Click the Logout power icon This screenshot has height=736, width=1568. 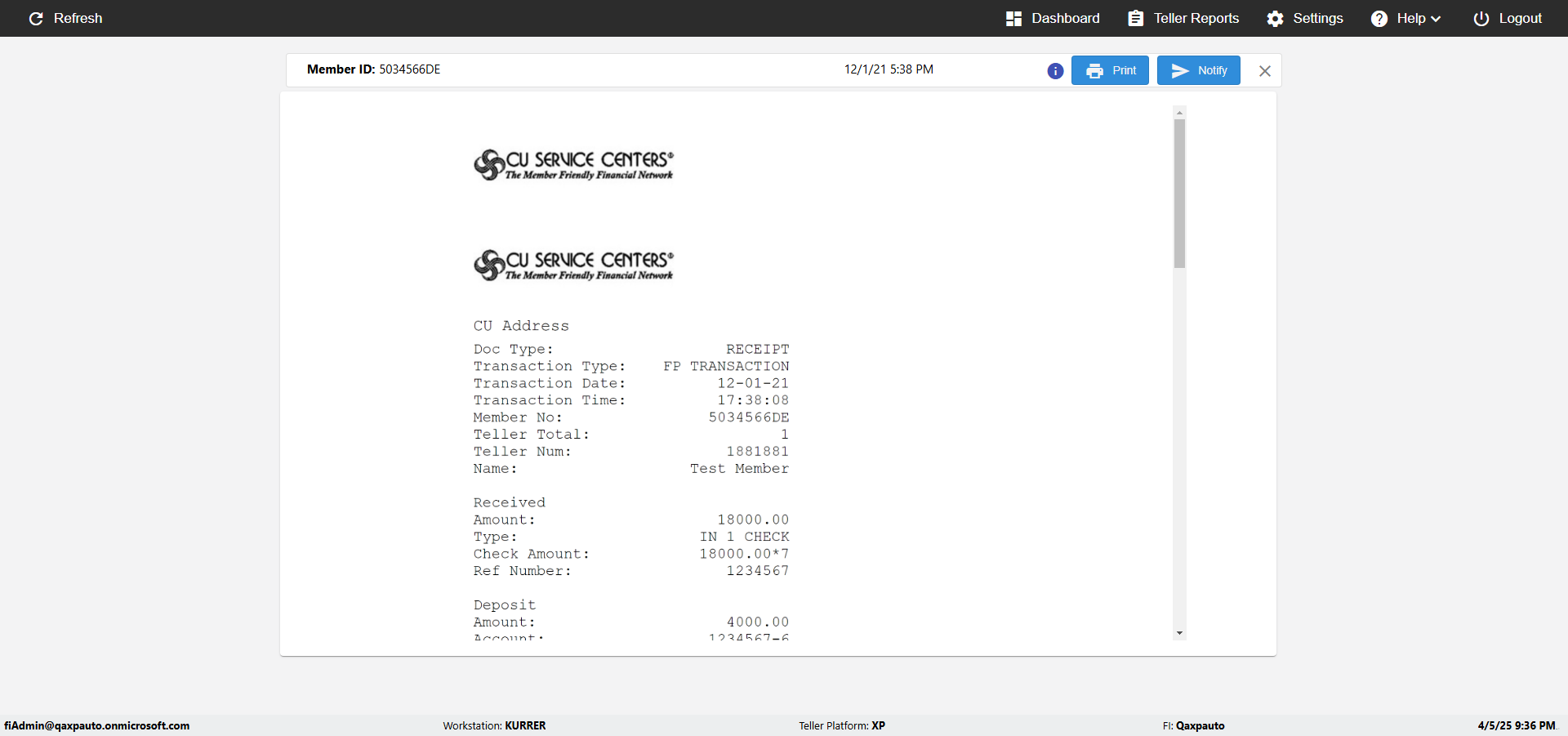tap(1481, 18)
